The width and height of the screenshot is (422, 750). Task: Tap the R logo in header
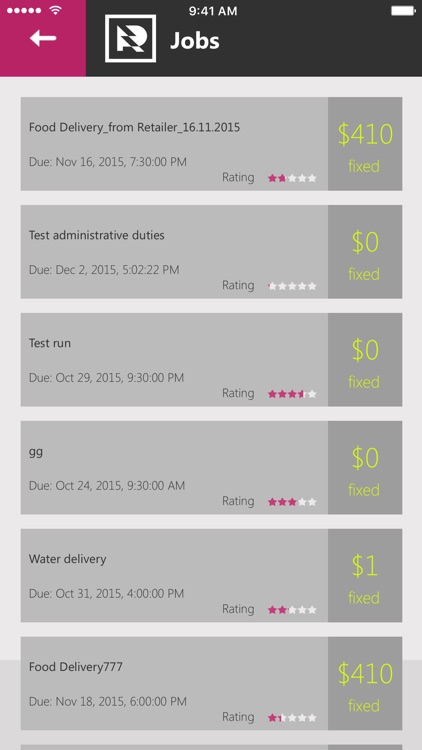coord(131,39)
